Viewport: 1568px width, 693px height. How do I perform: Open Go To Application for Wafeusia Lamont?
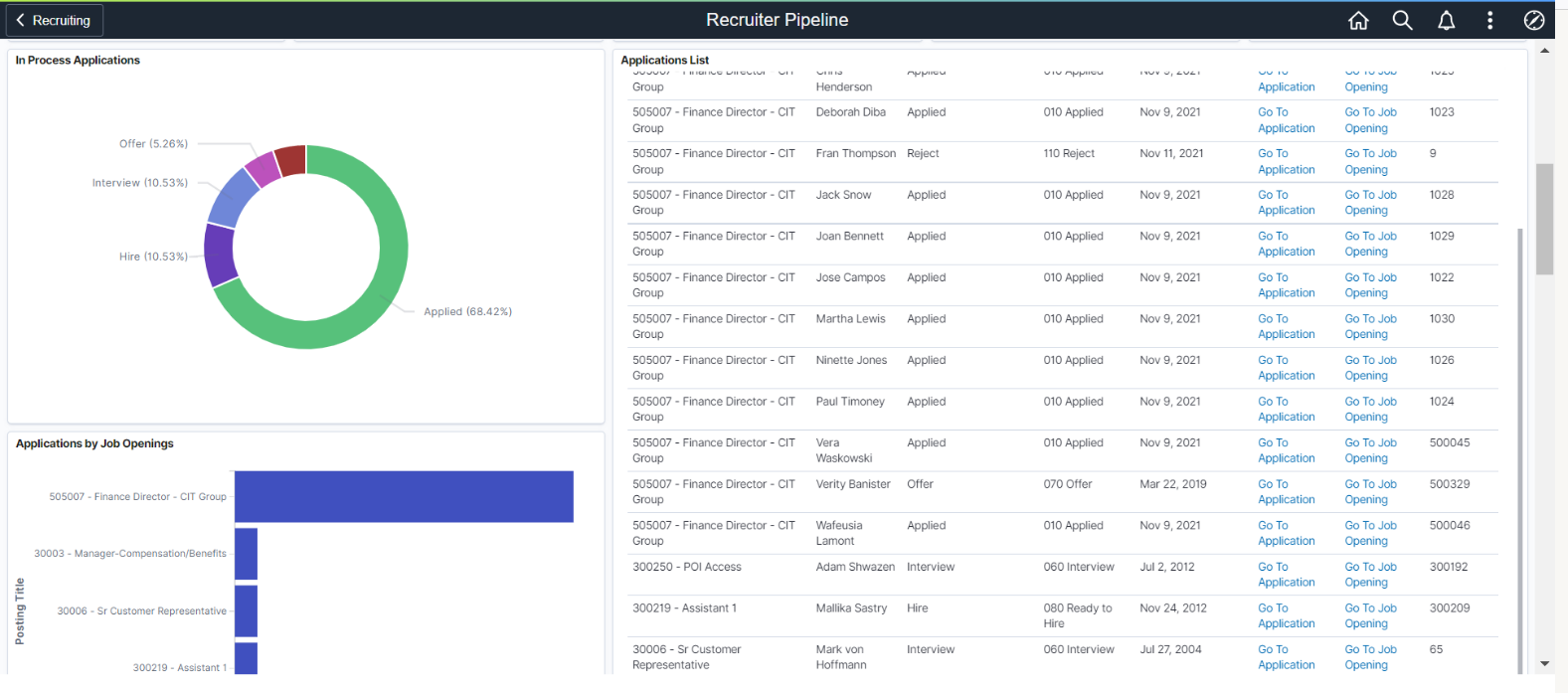[x=1287, y=533]
